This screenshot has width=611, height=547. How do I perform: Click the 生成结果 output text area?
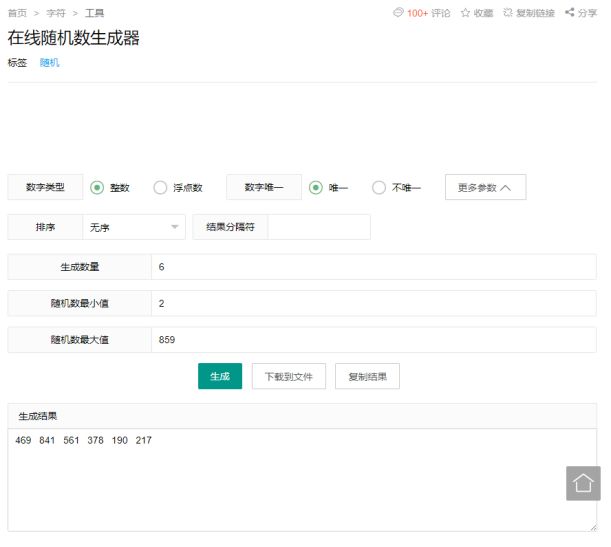click(x=302, y=480)
